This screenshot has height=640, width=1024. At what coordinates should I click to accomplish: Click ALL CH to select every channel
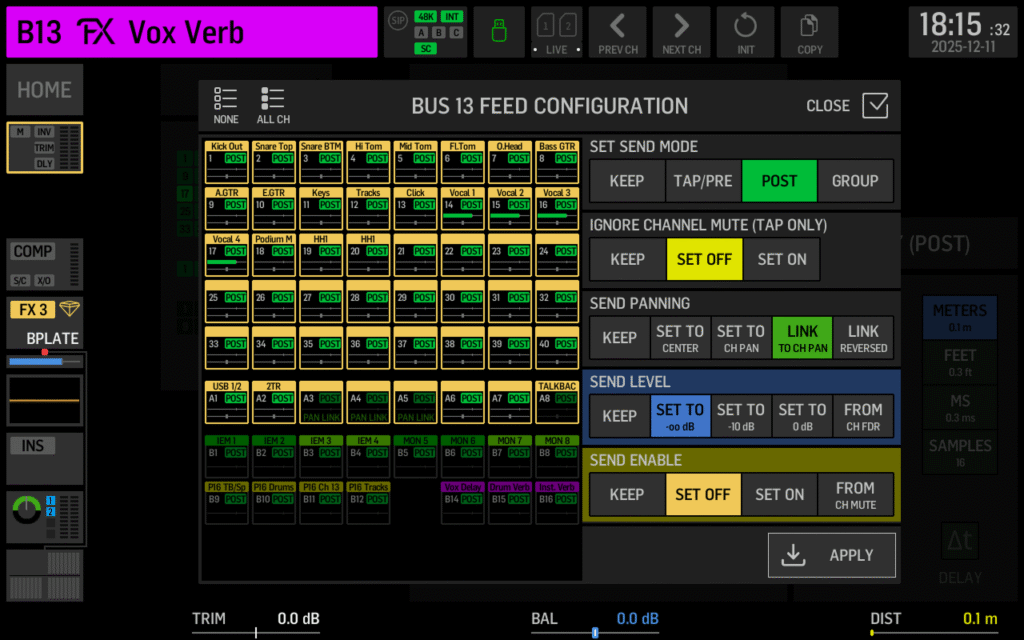point(272,105)
